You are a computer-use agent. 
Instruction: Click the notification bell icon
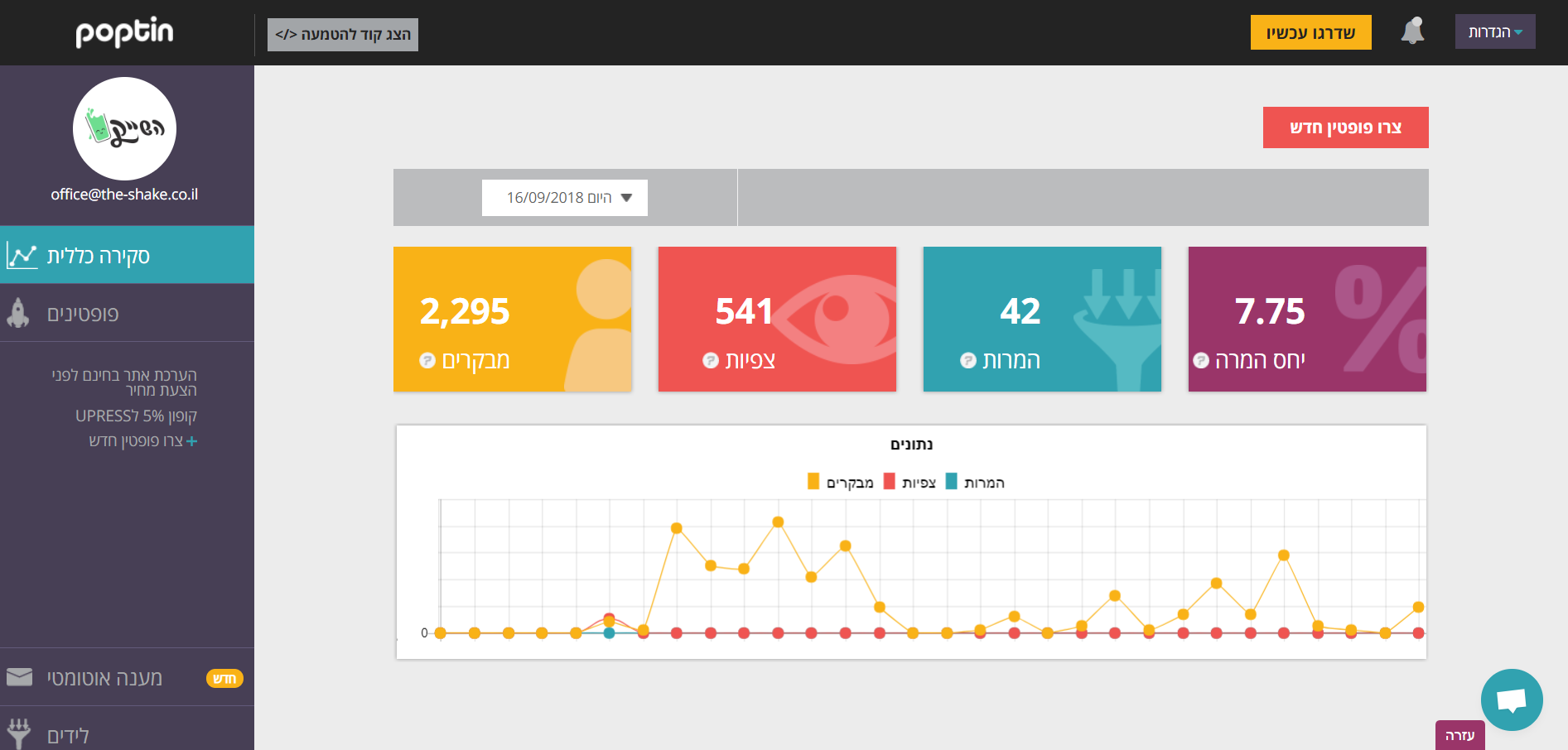pos(1412,31)
